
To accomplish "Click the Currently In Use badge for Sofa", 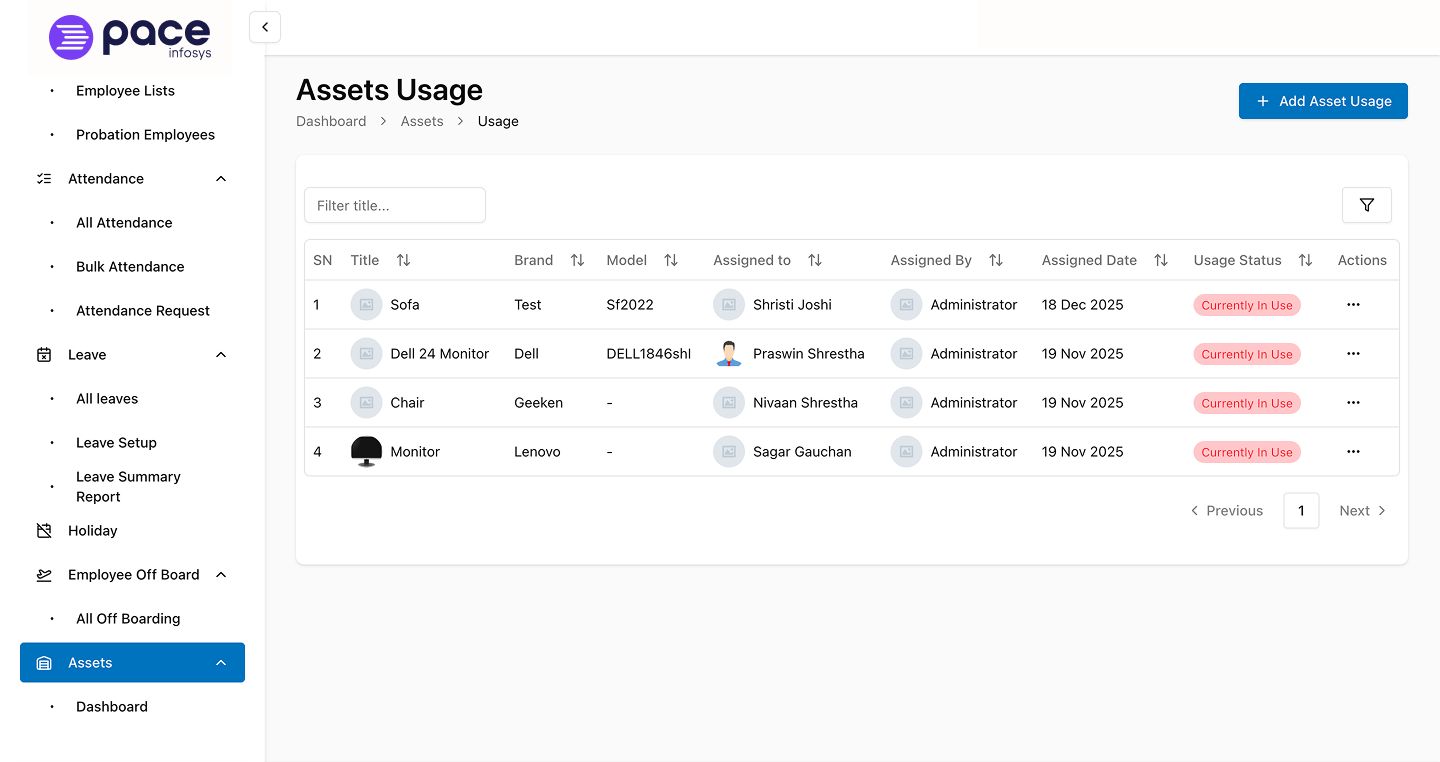I will (x=1247, y=305).
